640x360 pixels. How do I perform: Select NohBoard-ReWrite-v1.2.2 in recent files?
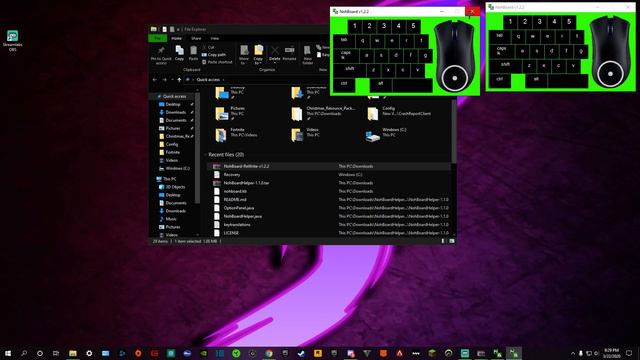coord(330,167)
